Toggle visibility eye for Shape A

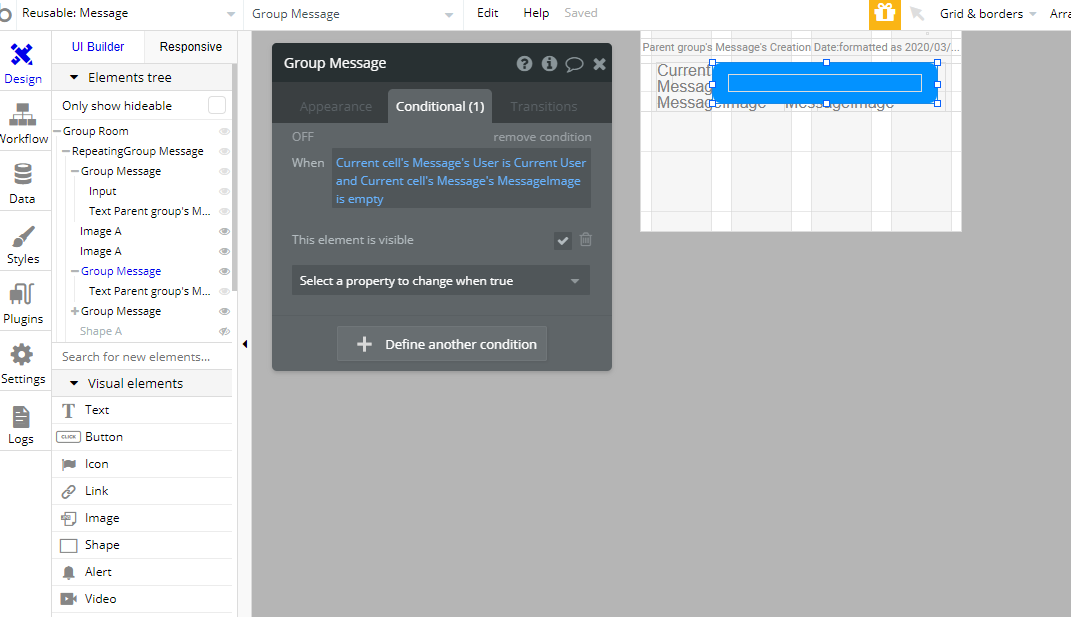(224, 331)
